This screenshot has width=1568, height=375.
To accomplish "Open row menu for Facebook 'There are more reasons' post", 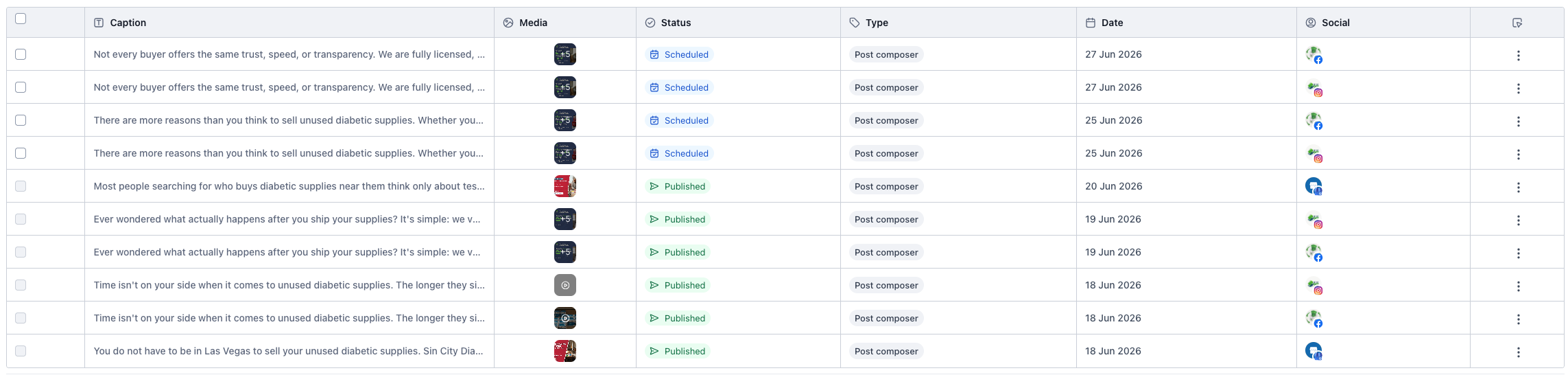I will click(x=1518, y=121).
